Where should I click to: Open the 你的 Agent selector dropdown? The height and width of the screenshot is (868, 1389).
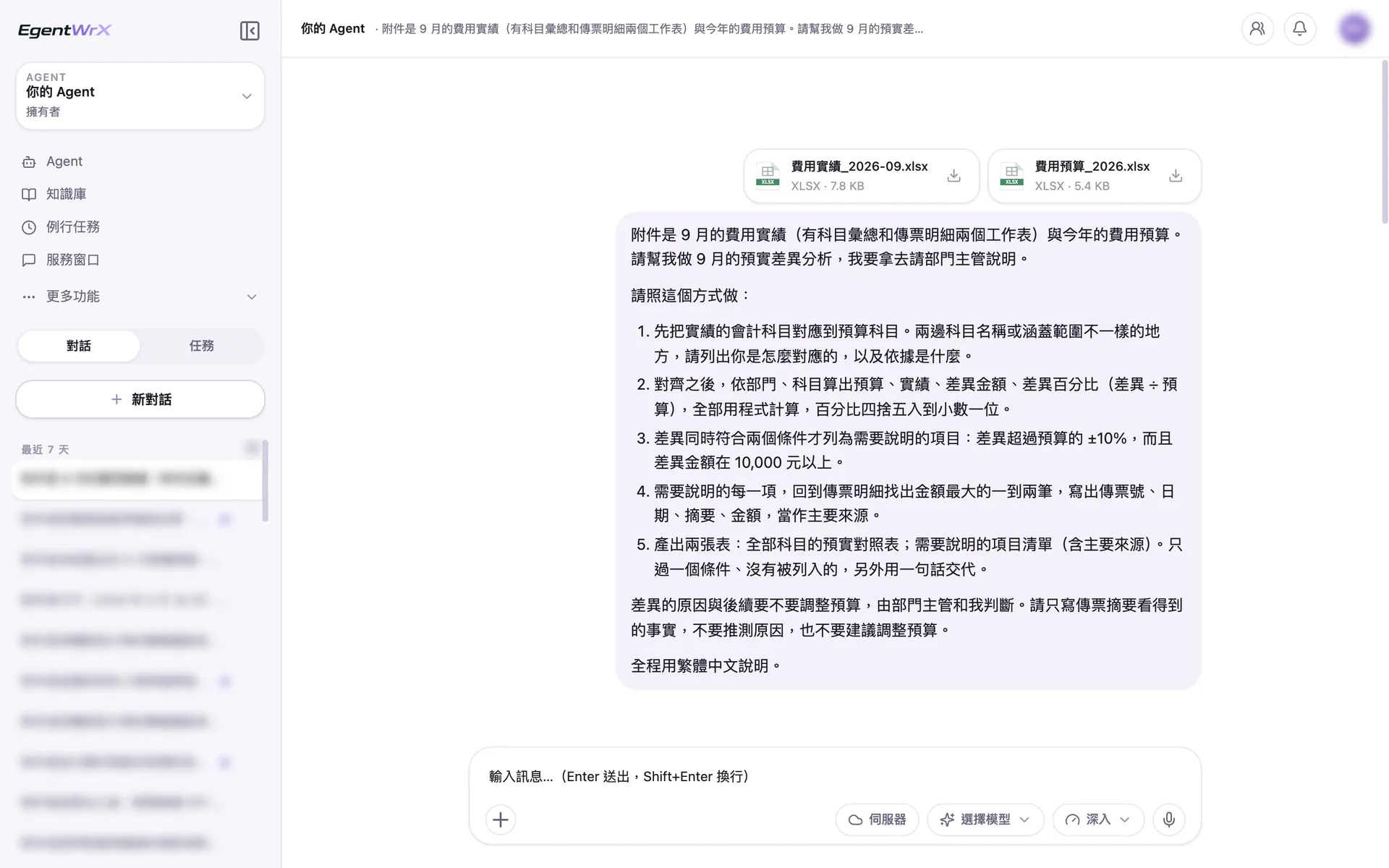click(140, 95)
